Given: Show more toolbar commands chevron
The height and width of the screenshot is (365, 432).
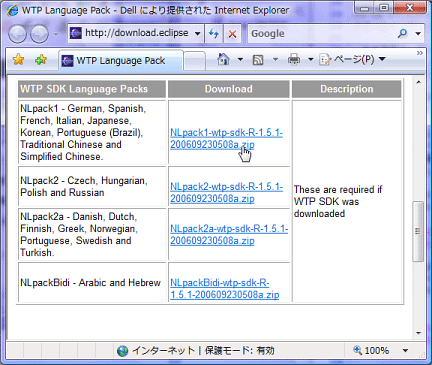Looking at the screenshot, I should pyautogui.click(x=420, y=53).
